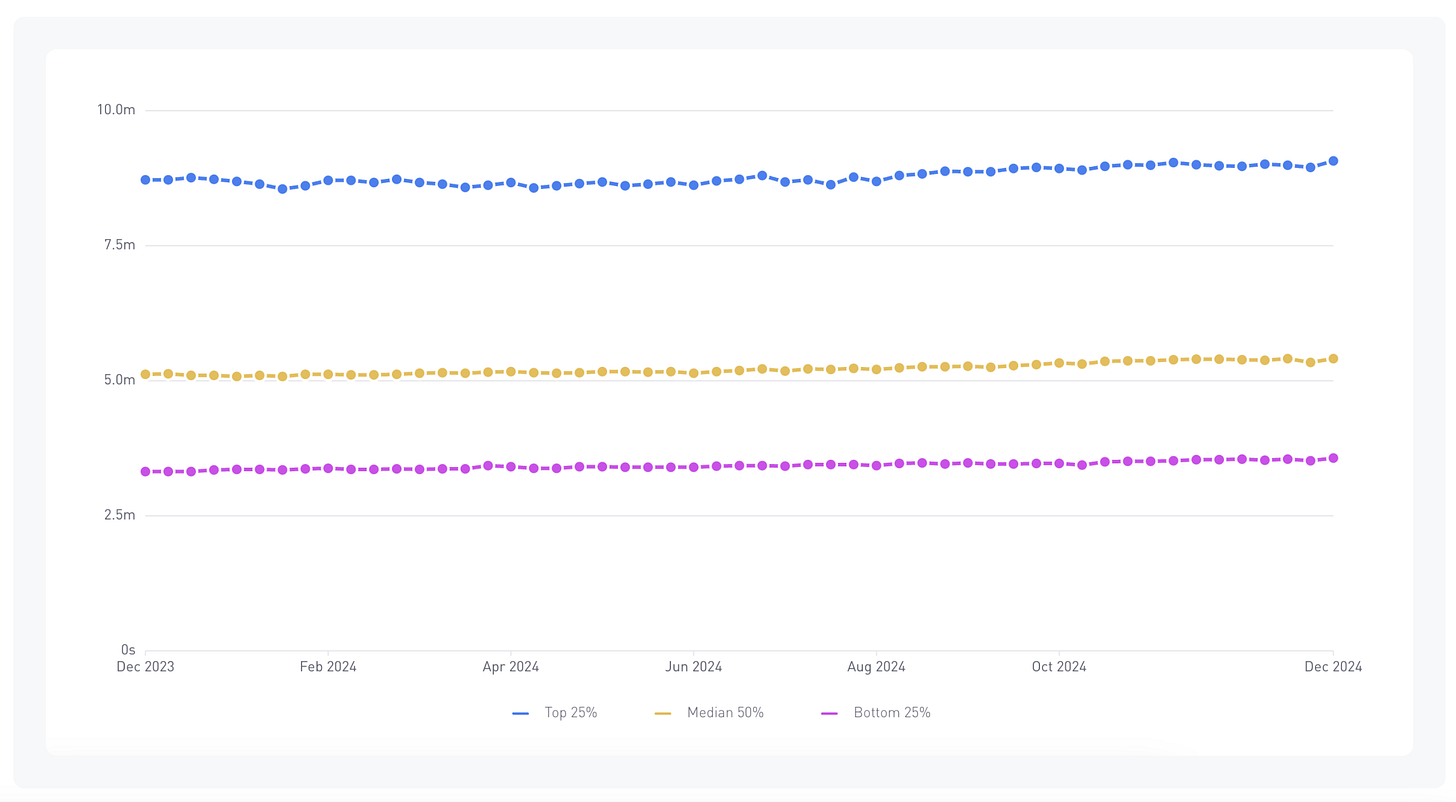Toggle the Top 25% legend series
Viewport: 1456px width, 802px height.
click(555, 713)
